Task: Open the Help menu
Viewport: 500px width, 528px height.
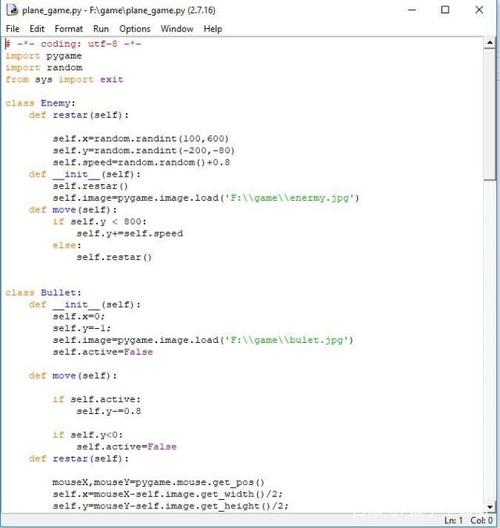Action: pyautogui.click(x=213, y=29)
